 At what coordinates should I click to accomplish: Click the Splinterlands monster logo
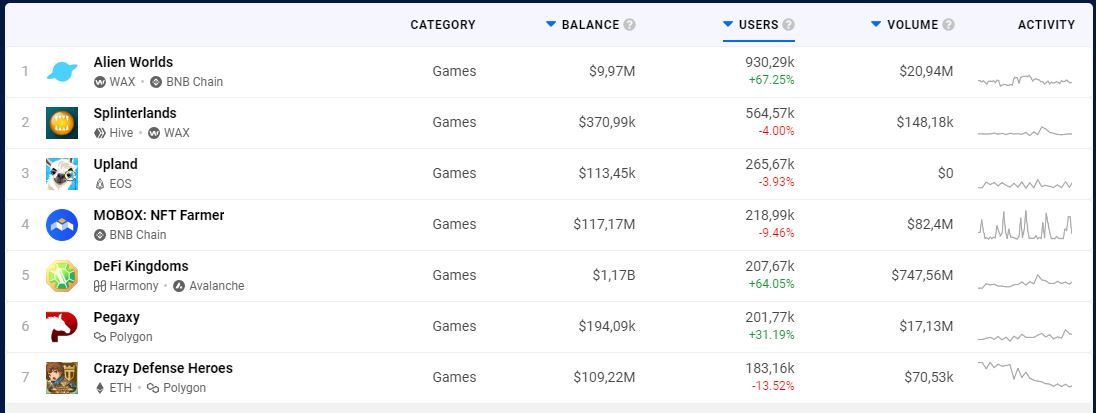(x=62, y=123)
